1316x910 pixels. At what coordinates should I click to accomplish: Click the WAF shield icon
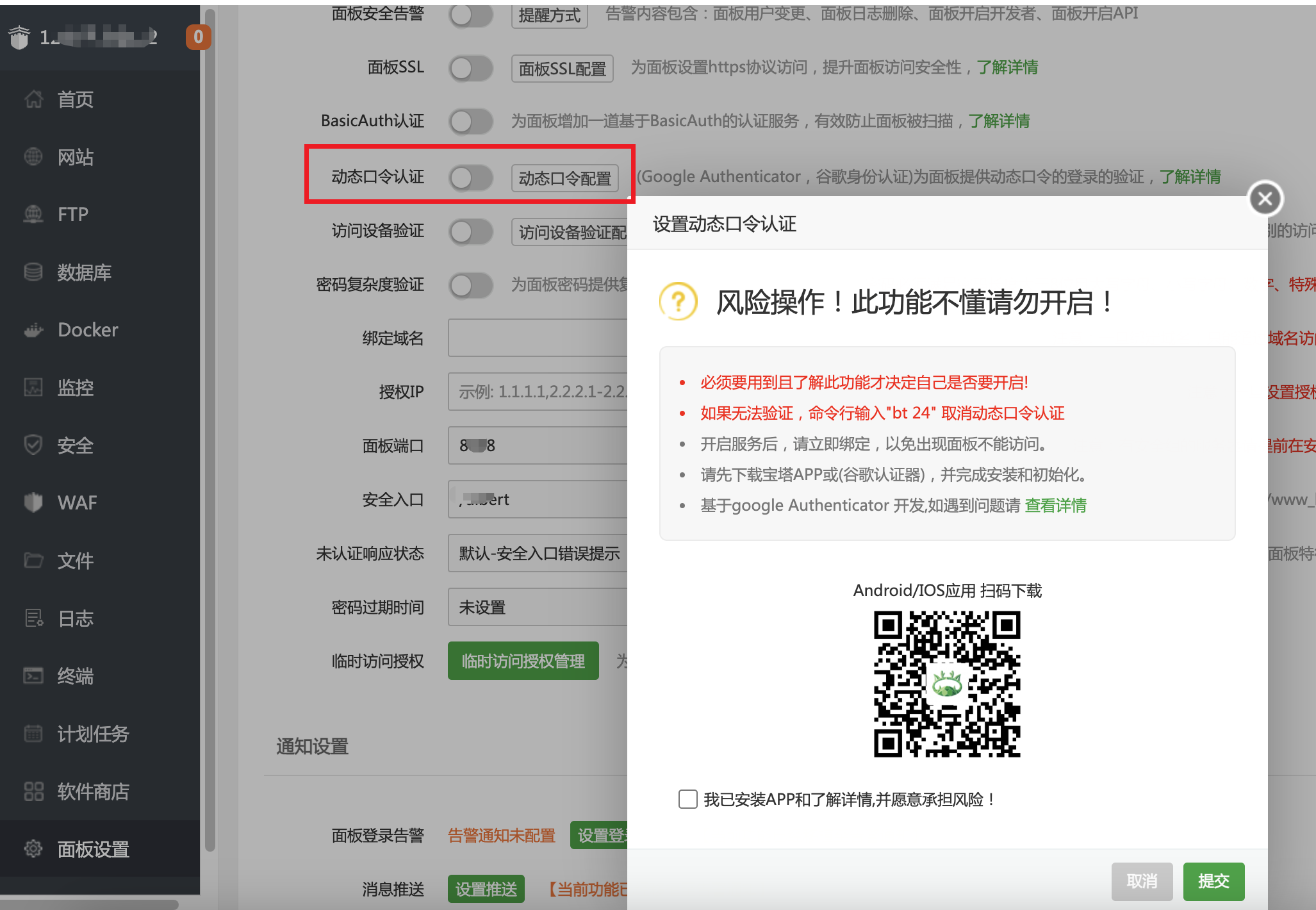[33, 502]
